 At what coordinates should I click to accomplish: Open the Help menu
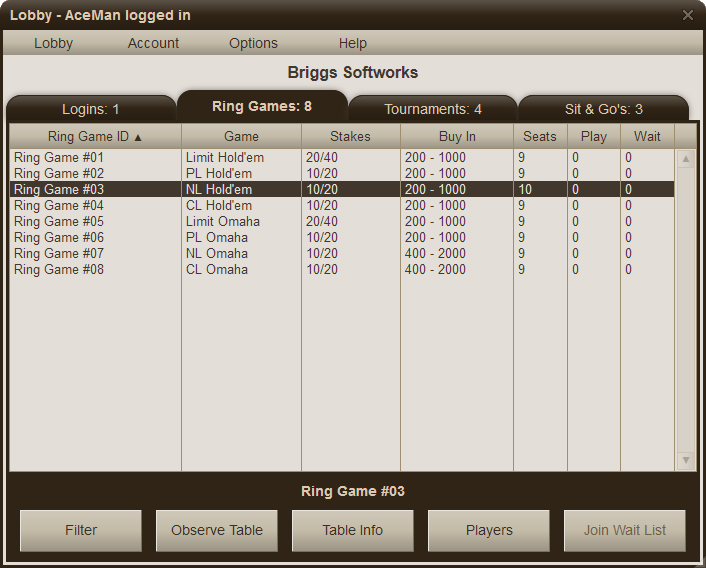click(352, 43)
